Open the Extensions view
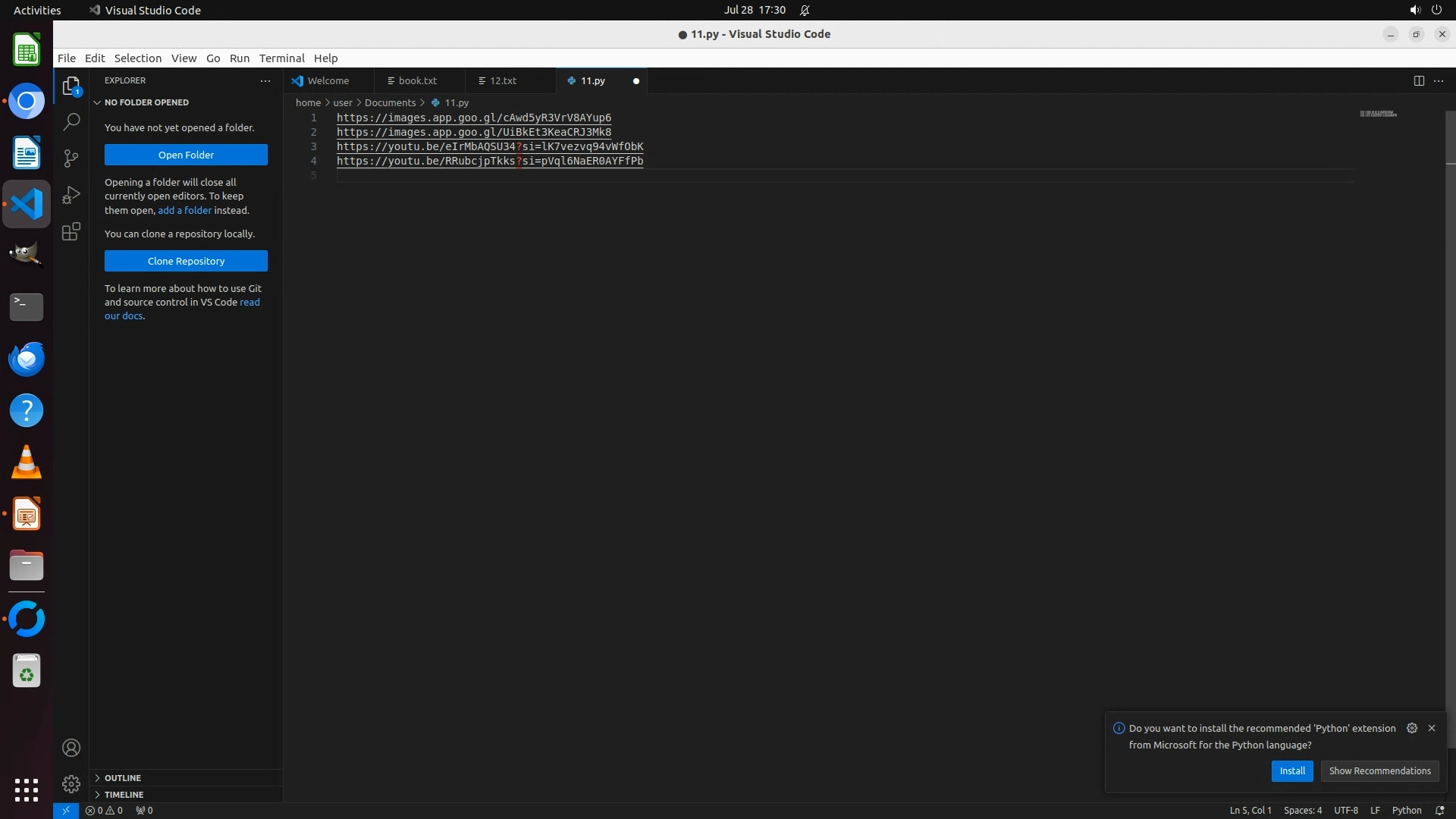 click(x=71, y=231)
